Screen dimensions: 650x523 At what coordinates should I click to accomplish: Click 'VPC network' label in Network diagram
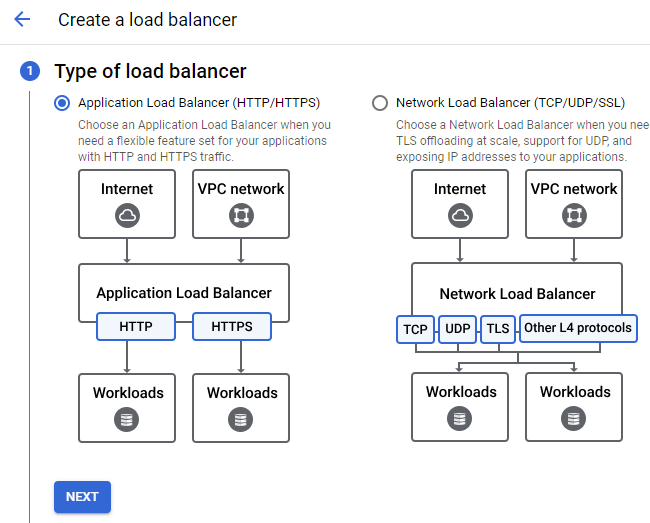[x=574, y=189]
